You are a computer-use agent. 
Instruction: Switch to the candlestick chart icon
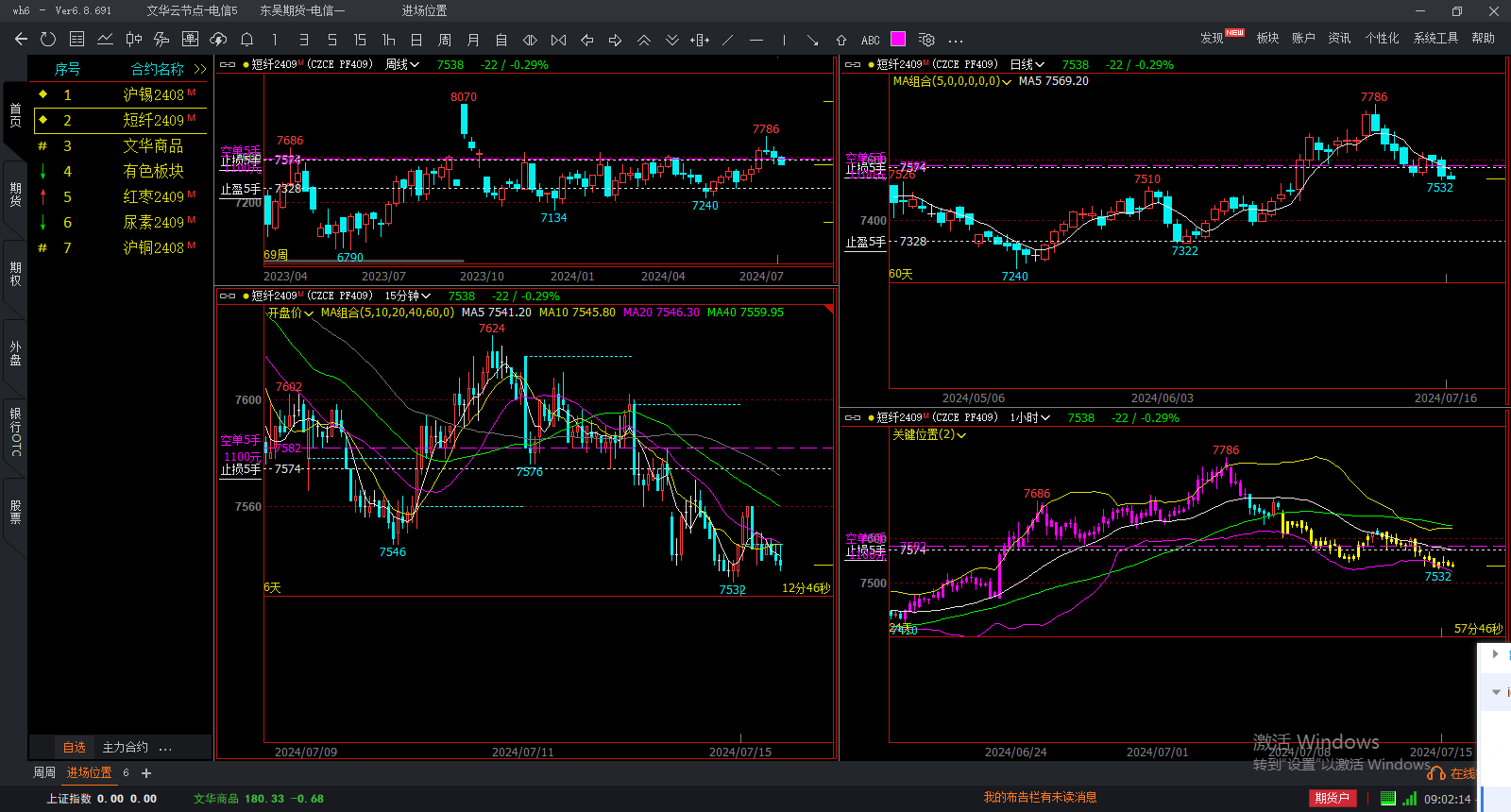134,40
